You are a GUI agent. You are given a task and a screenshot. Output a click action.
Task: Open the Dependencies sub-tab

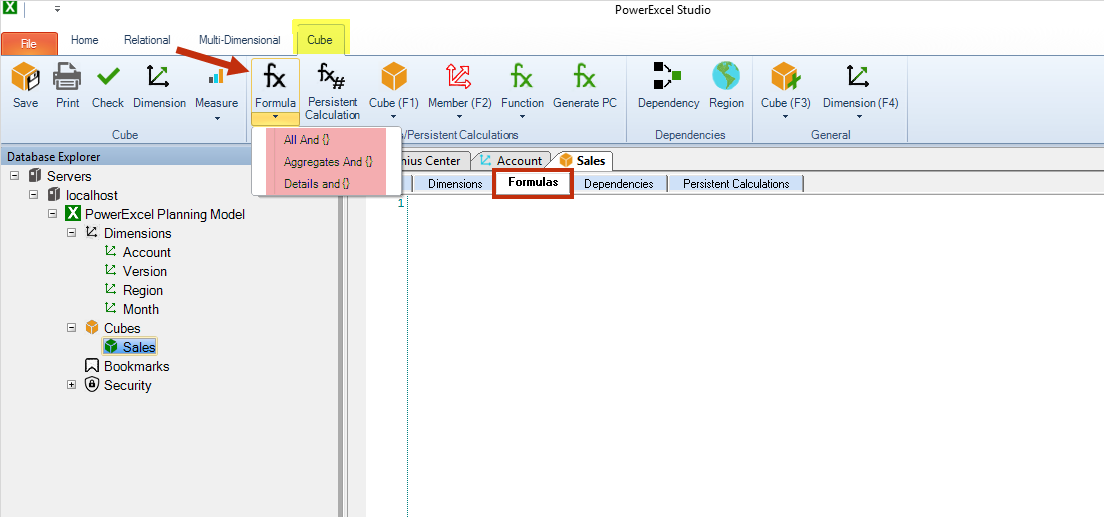tap(619, 184)
